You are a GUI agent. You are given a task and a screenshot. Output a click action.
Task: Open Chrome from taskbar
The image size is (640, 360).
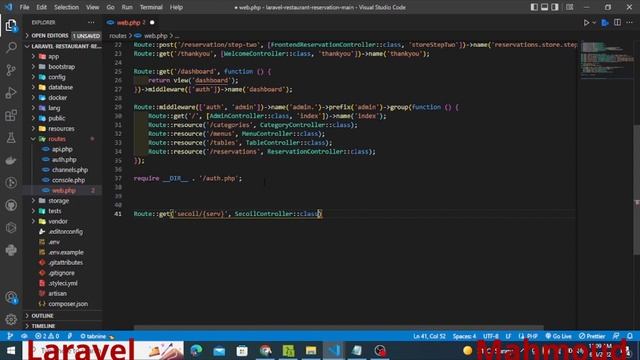tap(265, 351)
